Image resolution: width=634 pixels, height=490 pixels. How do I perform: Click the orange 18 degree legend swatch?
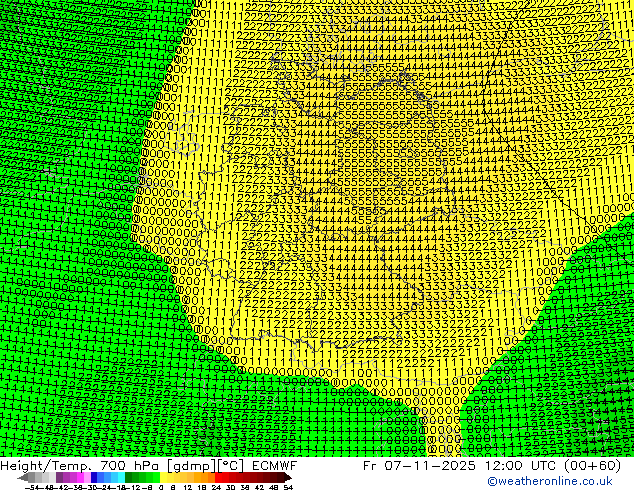(204, 477)
